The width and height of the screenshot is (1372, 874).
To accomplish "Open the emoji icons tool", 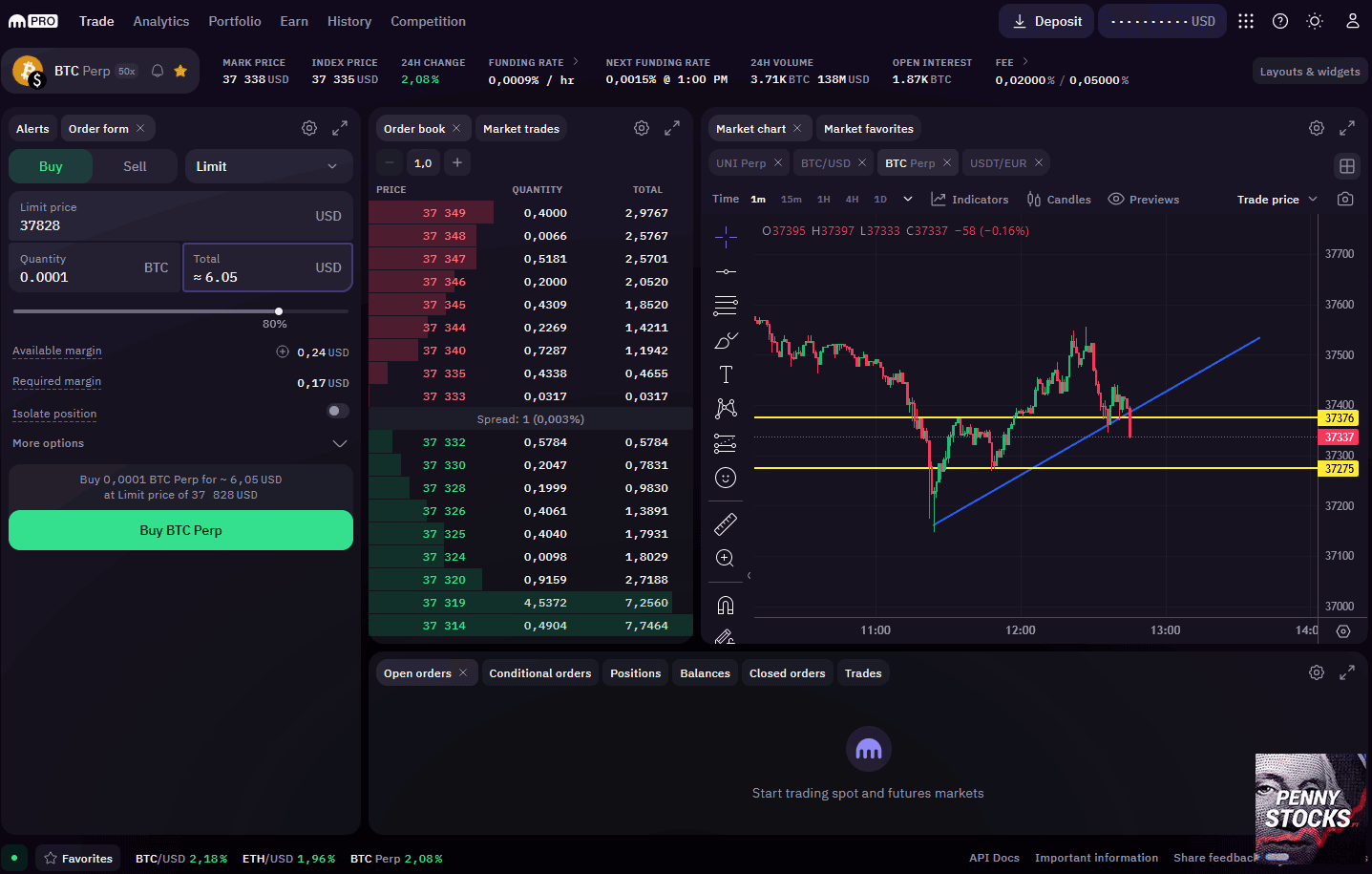I will point(726,478).
